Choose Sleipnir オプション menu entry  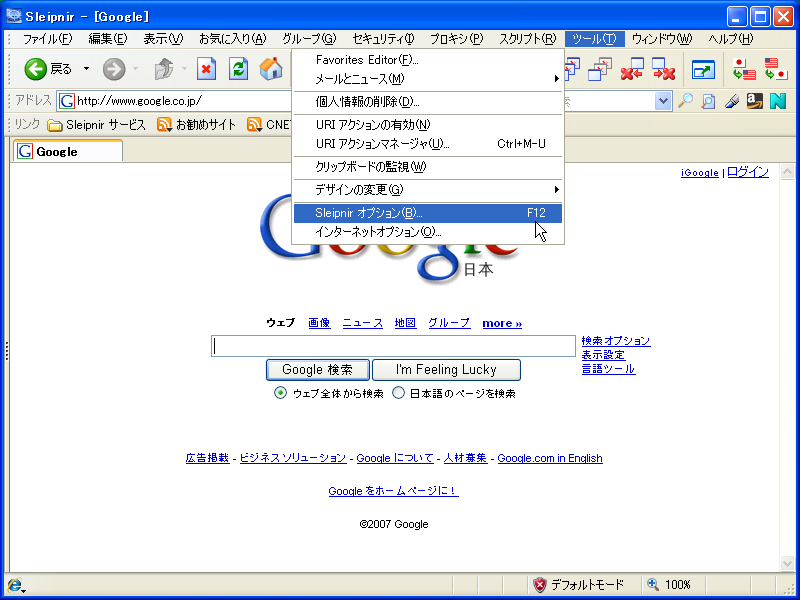tap(428, 213)
